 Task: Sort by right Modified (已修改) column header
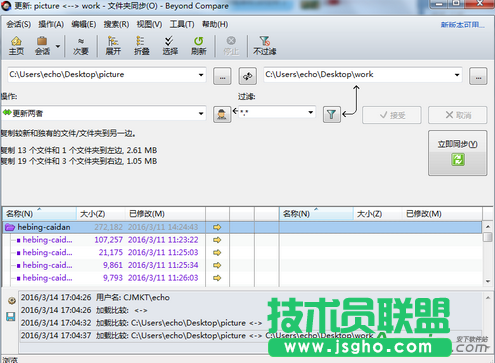(x=442, y=214)
